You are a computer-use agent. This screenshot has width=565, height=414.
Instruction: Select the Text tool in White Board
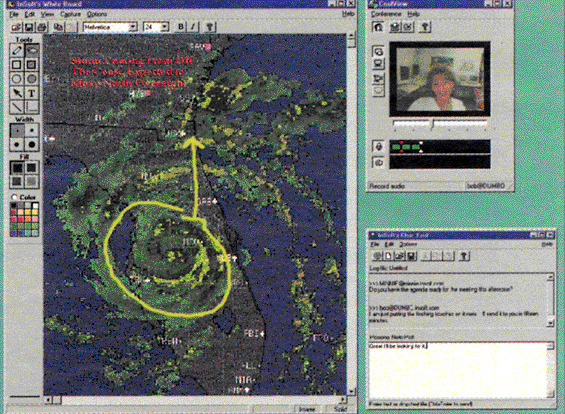pos(32,93)
